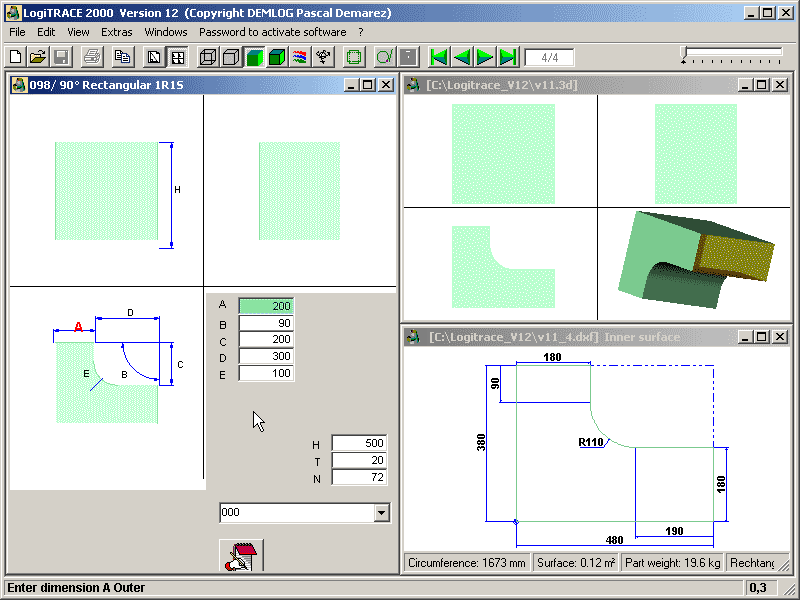Close the v11.3d child window

pyautogui.click(x=780, y=85)
